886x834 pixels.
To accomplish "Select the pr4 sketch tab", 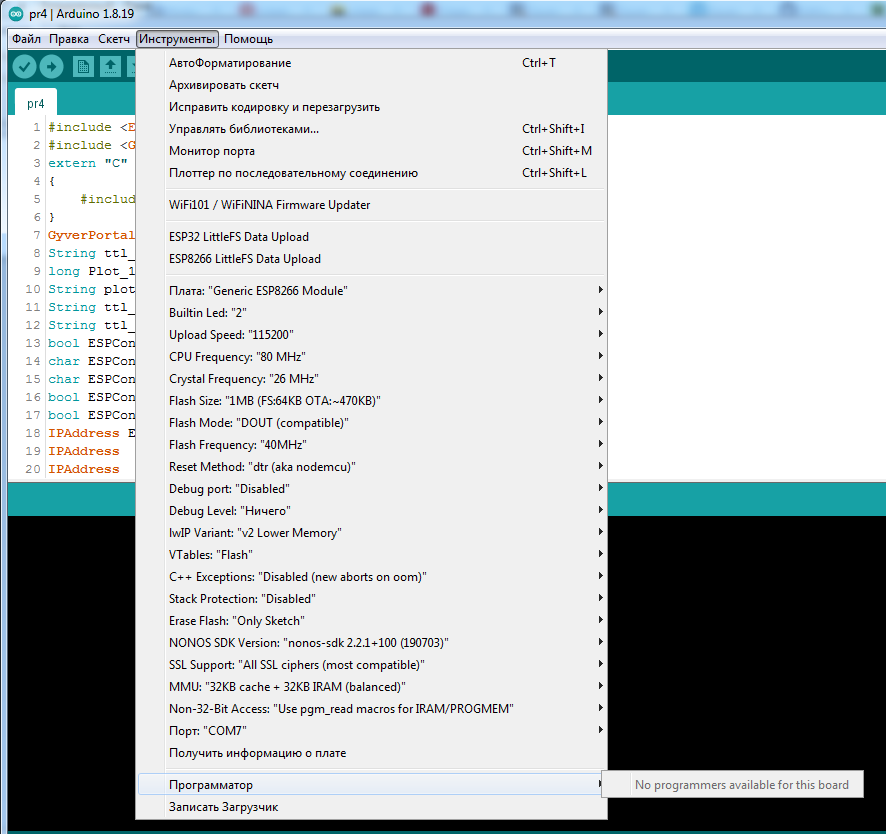I will pyautogui.click(x=36, y=103).
